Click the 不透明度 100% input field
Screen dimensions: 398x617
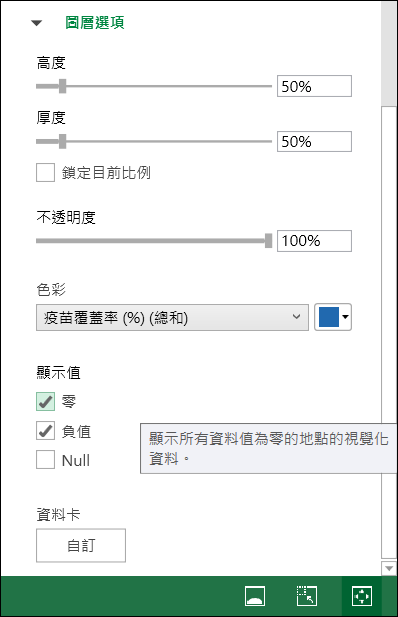click(x=314, y=241)
